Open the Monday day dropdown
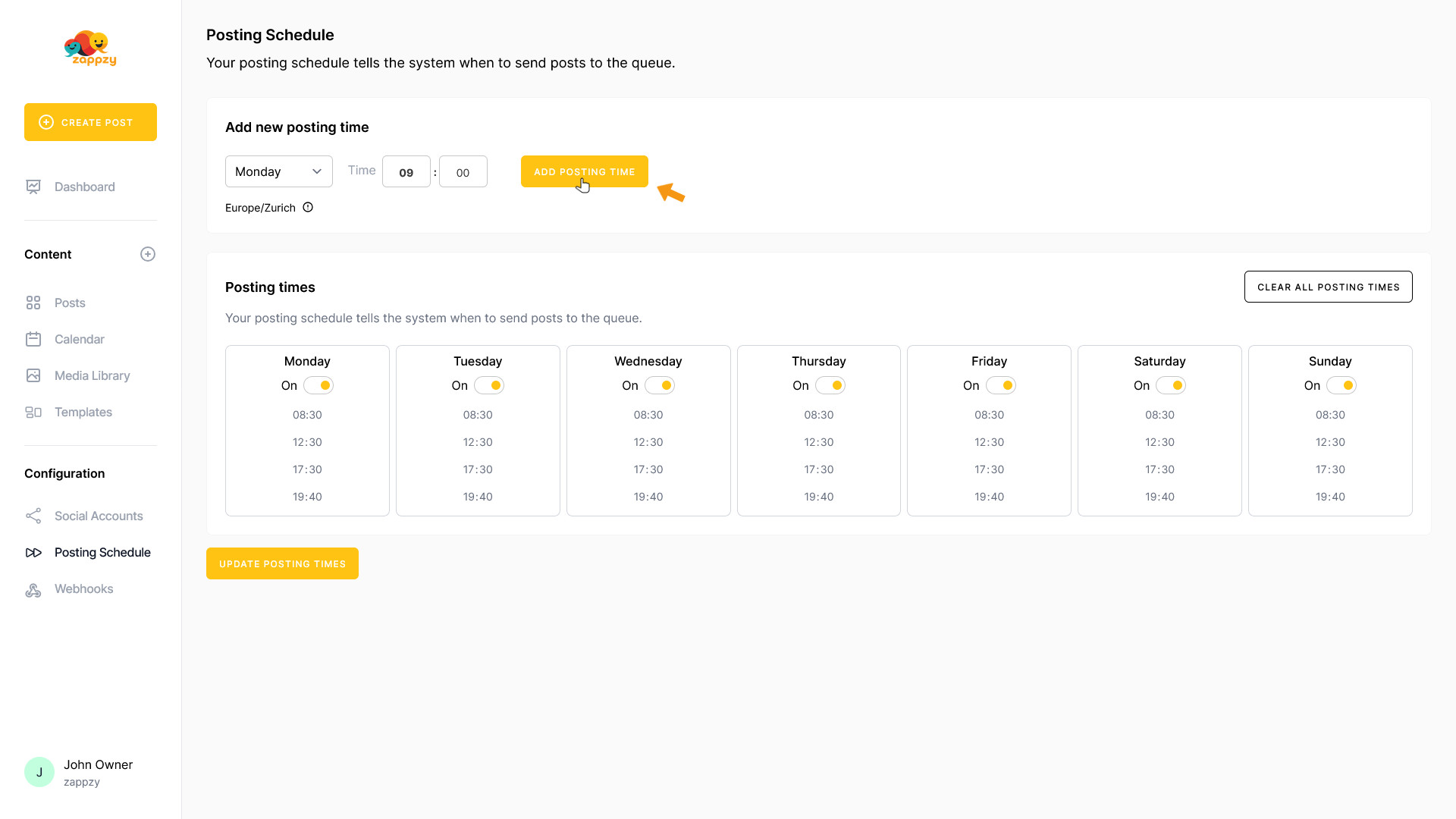 tap(278, 171)
